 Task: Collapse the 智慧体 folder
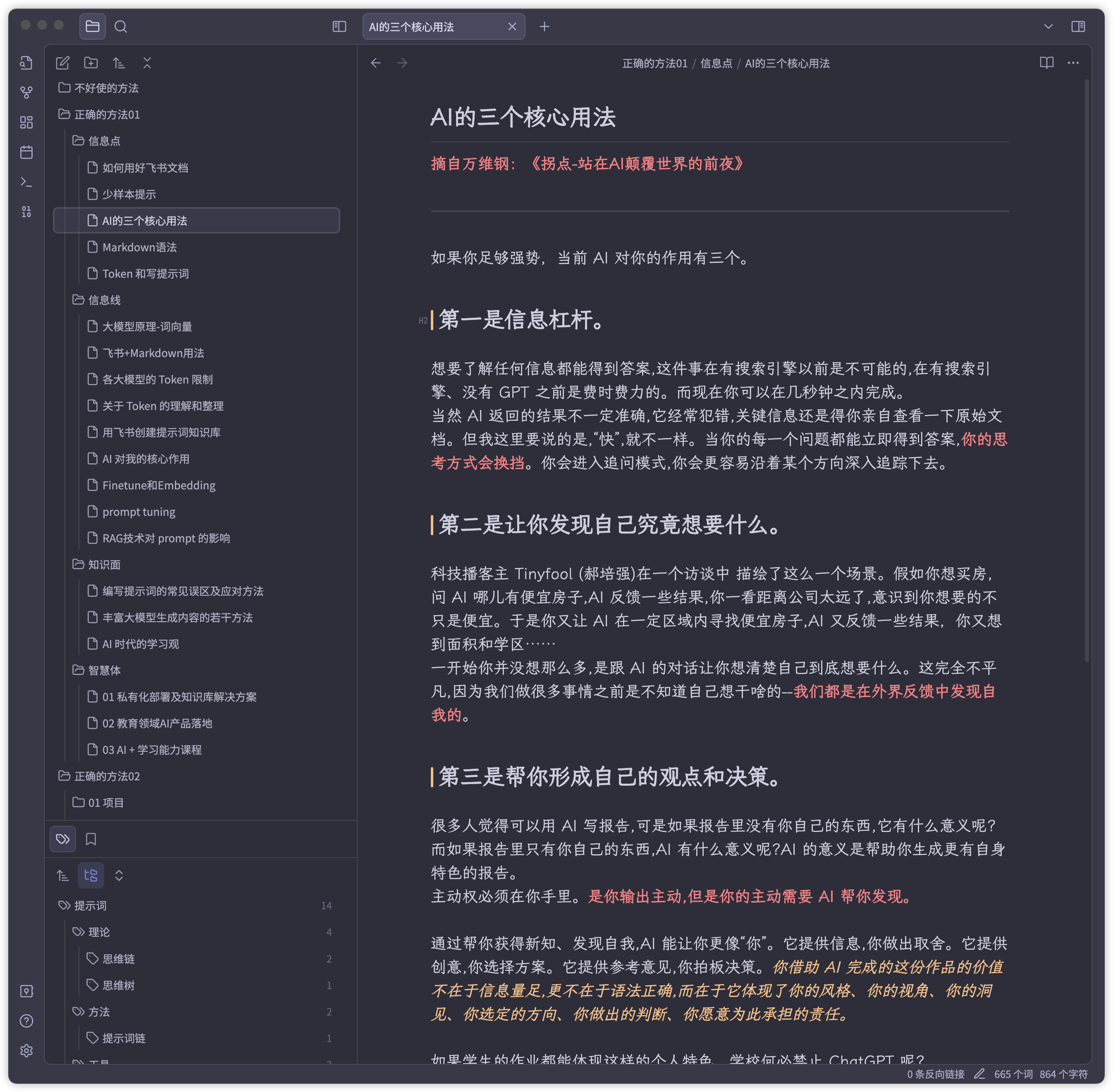(196, 670)
